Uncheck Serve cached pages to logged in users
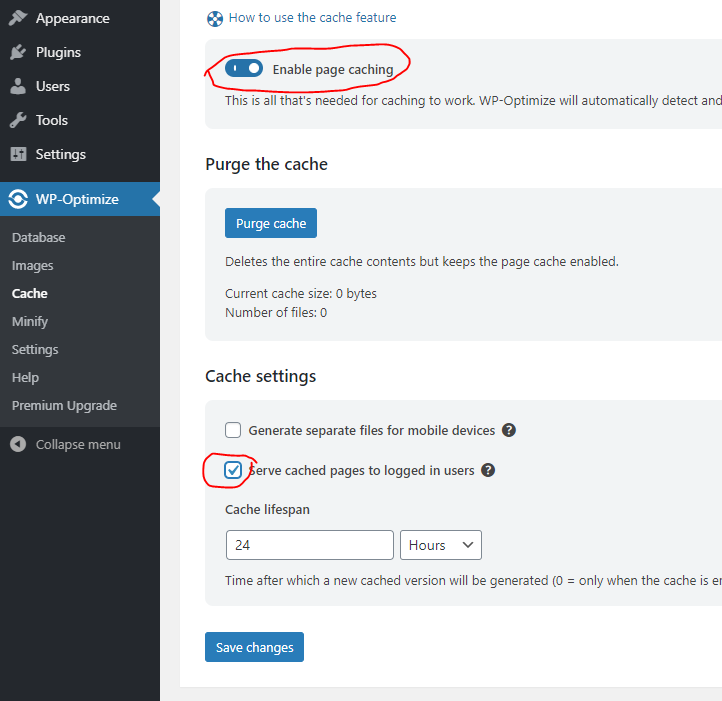Image resolution: width=722 pixels, height=701 pixels. pyautogui.click(x=233, y=470)
